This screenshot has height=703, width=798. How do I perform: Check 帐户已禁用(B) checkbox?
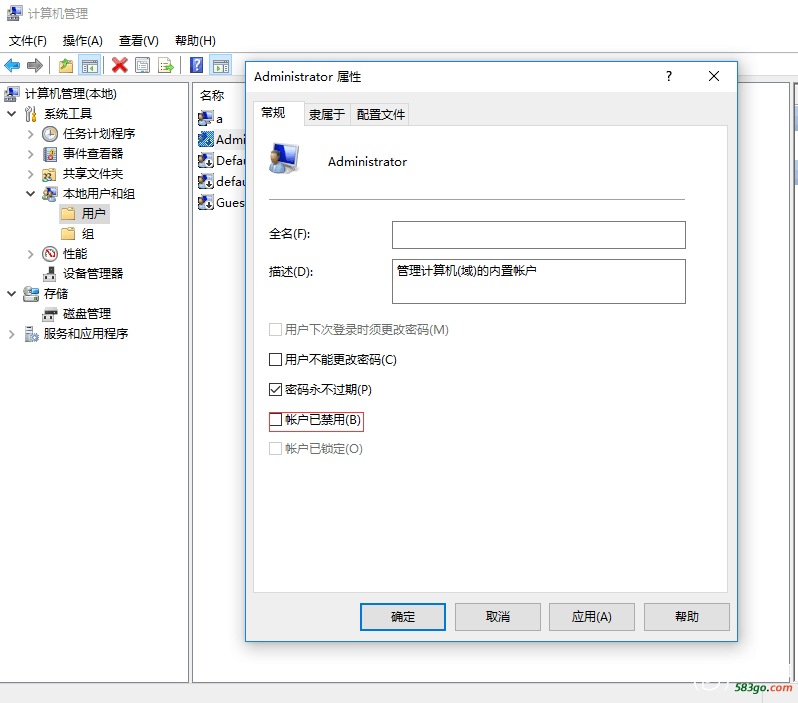point(275,419)
